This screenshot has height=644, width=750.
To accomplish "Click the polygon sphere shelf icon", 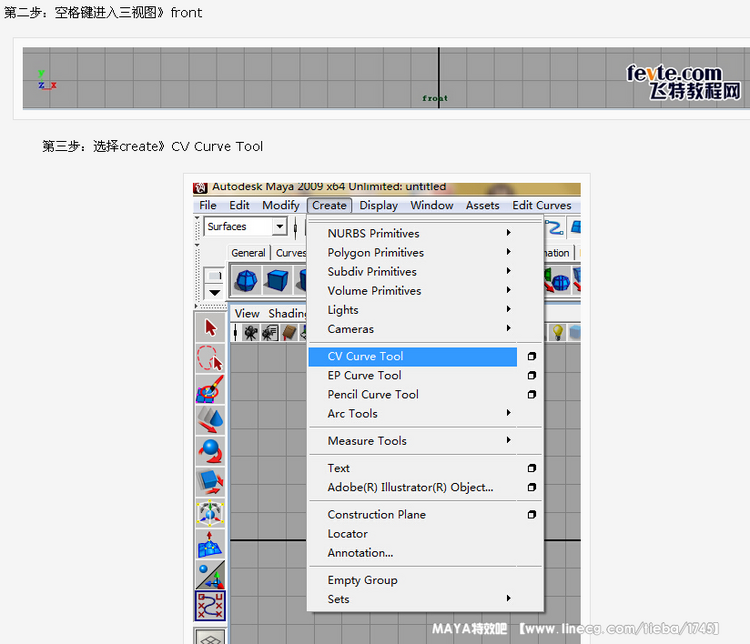I will coord(247,280).
